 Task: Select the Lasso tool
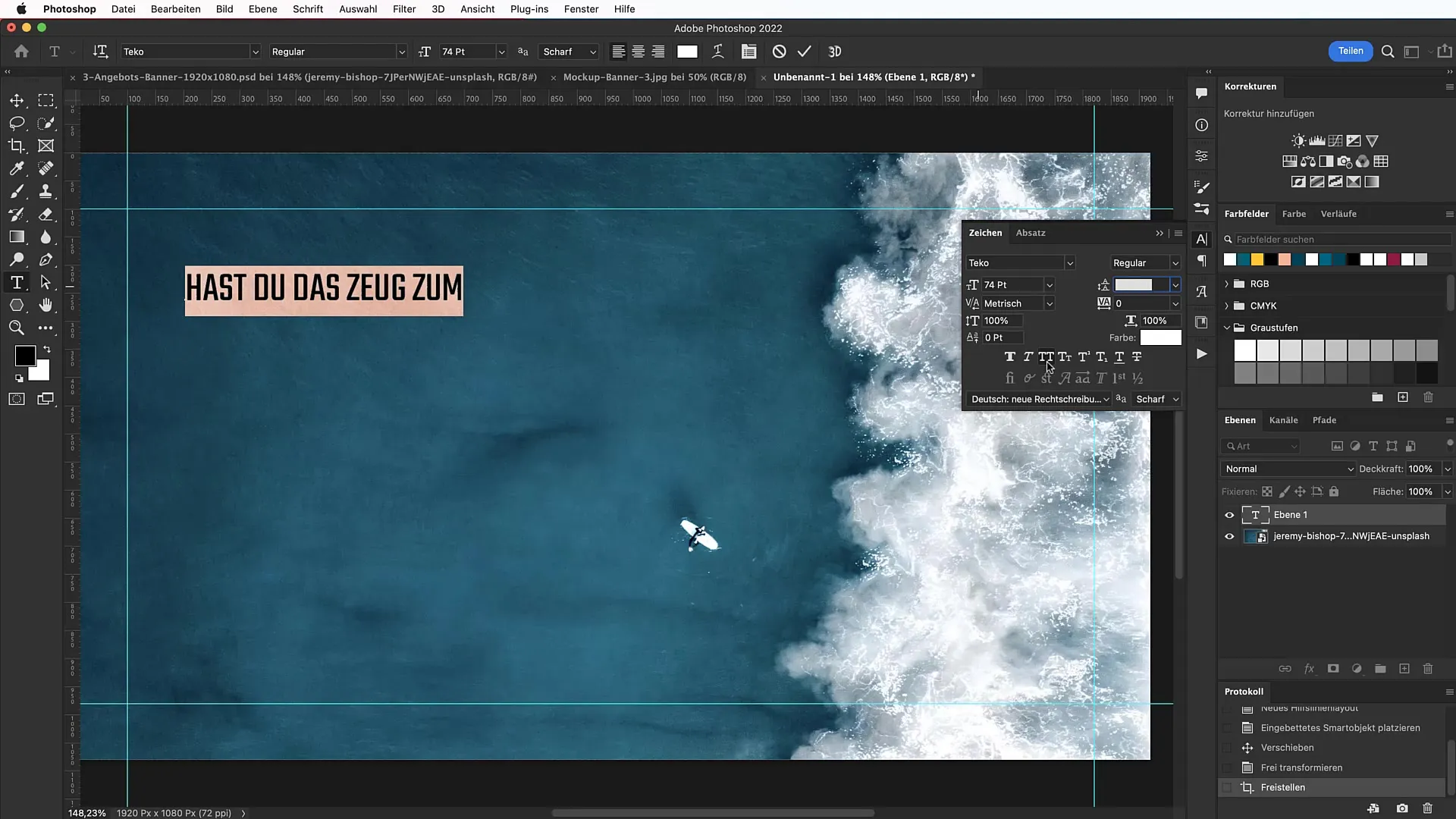[17, 123]
